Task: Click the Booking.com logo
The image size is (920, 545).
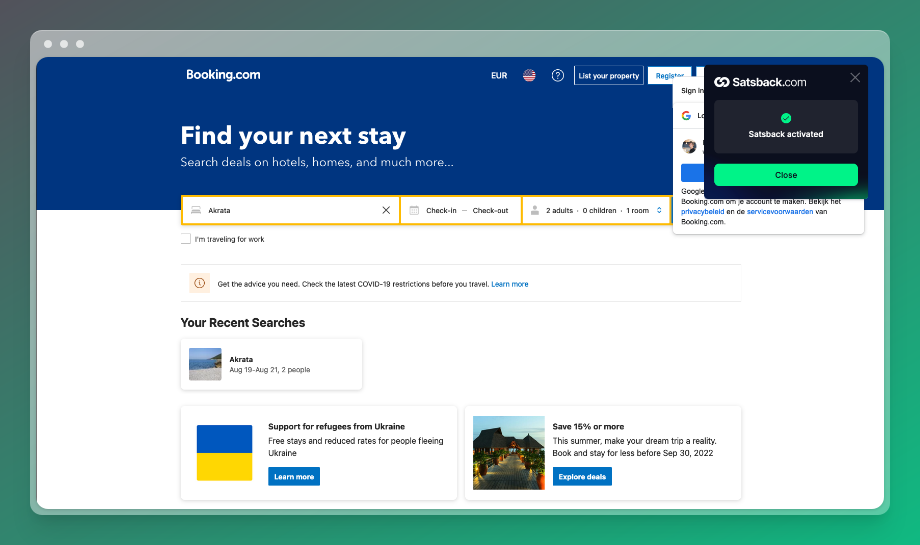Action: point(223,75)
